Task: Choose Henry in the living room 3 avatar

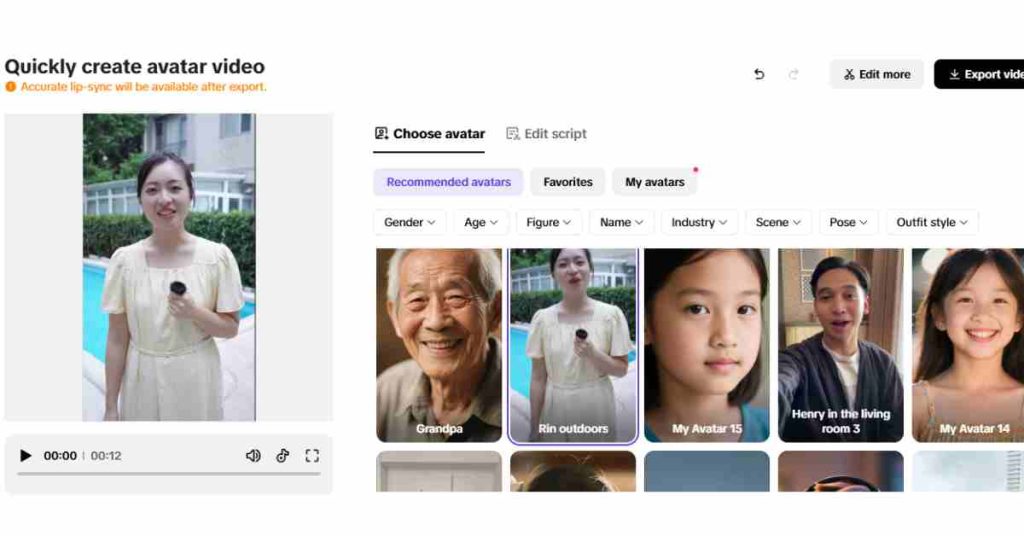Action: (x=841, y=345)
